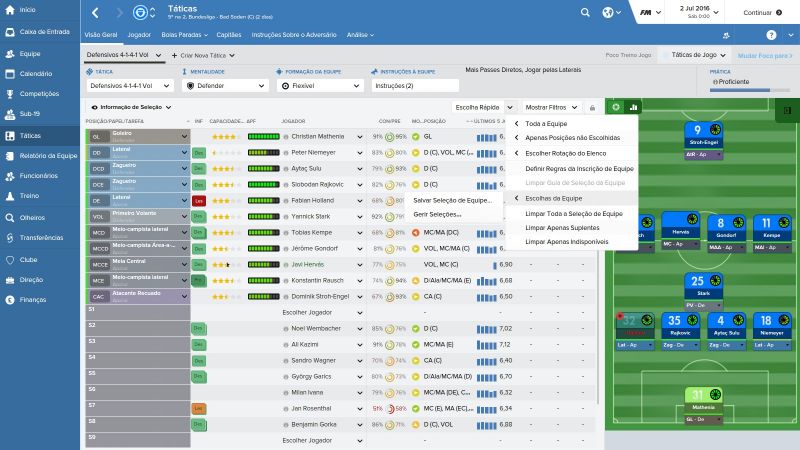Expand the Goleiro role dropdown arrow
The image size is (800, 450).
tap(185, 136)
